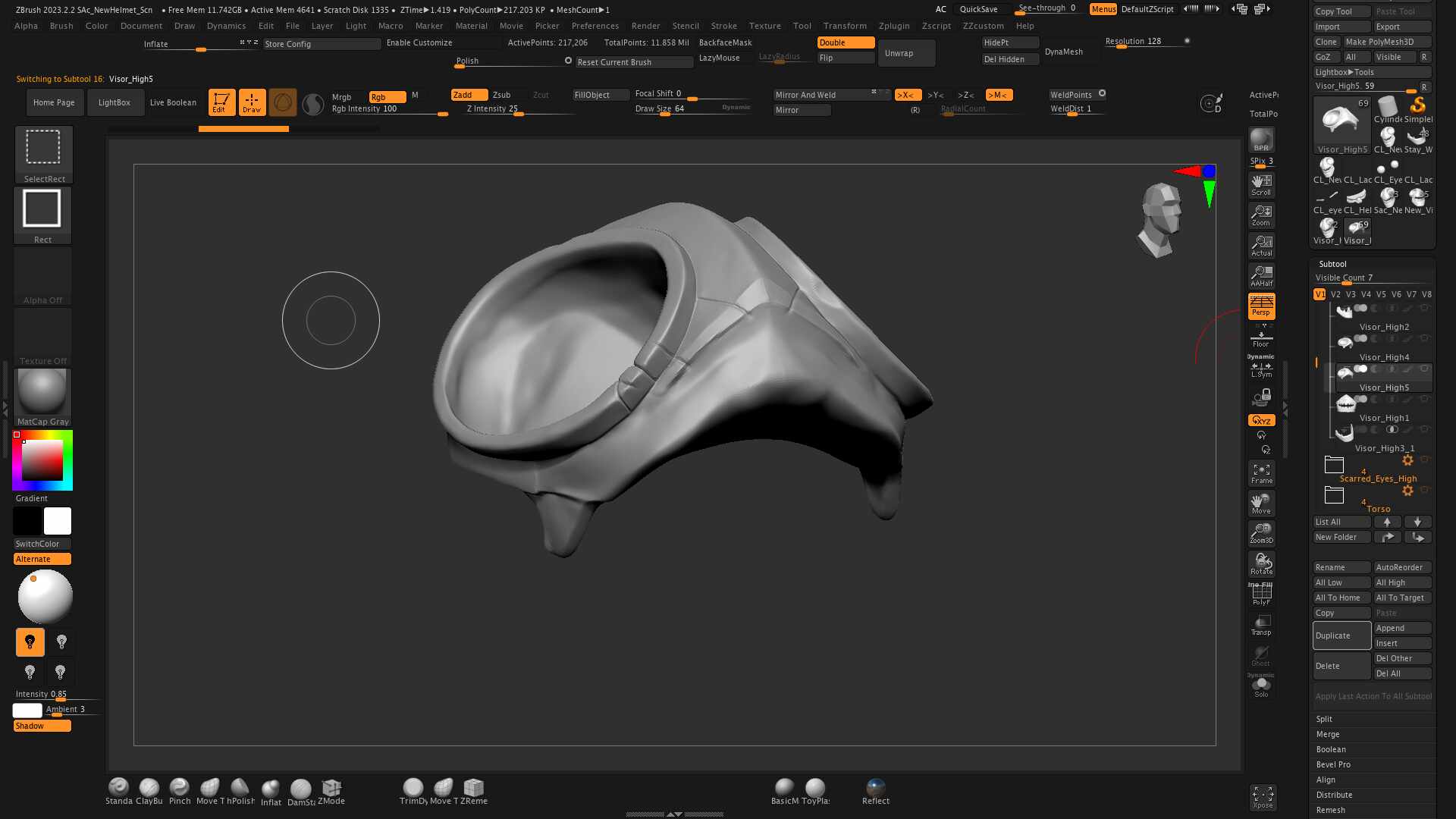Expand the Scarred_Eyes_High folder
1456x819 pixels.
click(1334, 465)
